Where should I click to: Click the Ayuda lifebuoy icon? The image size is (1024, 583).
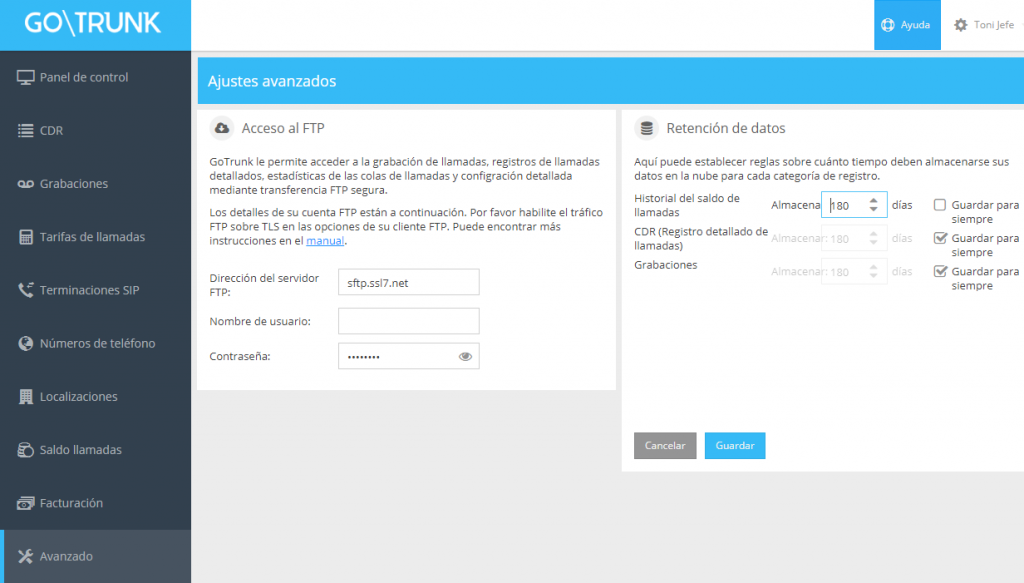click(888, 25)
